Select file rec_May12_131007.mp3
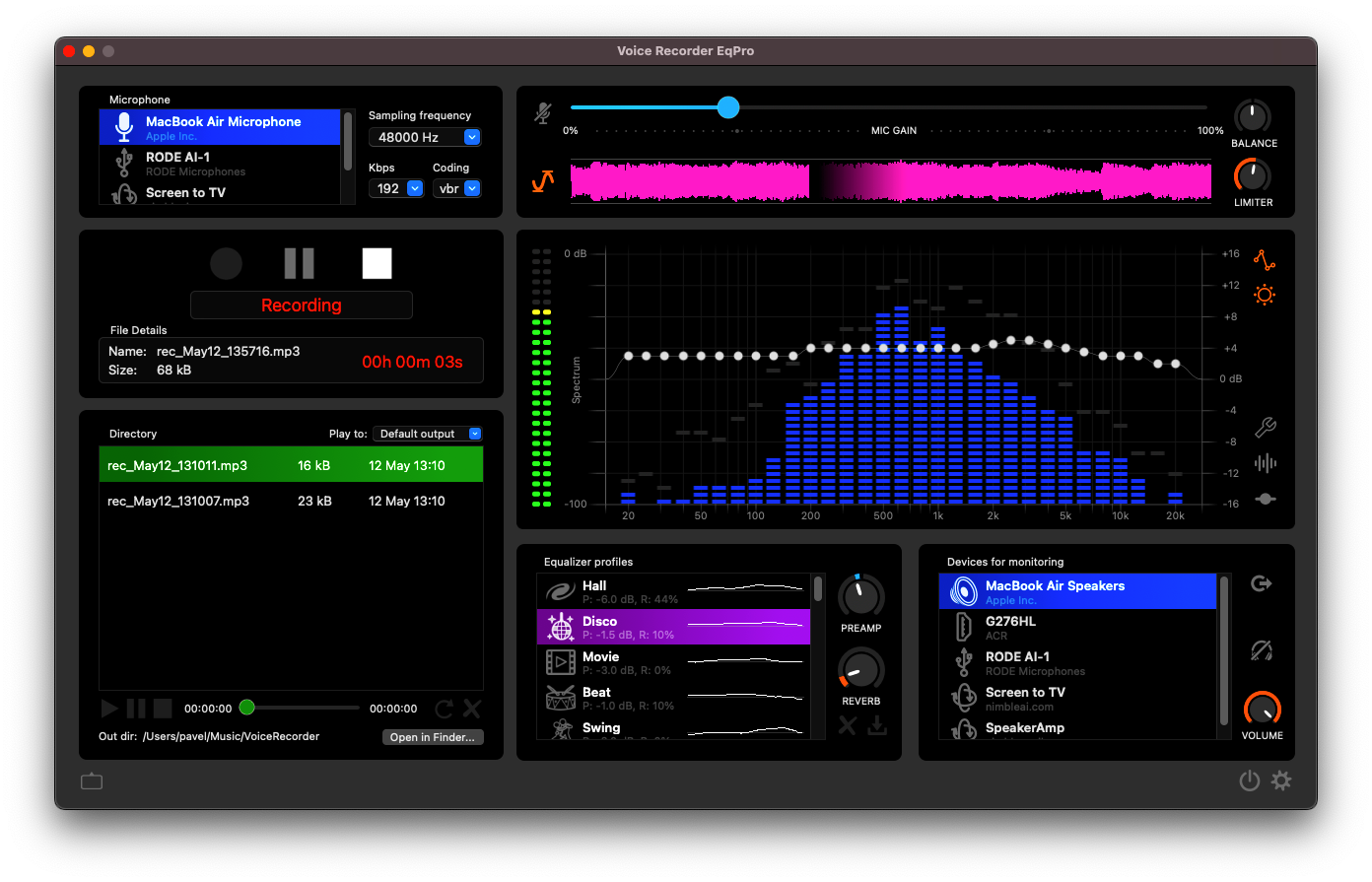 291,501
